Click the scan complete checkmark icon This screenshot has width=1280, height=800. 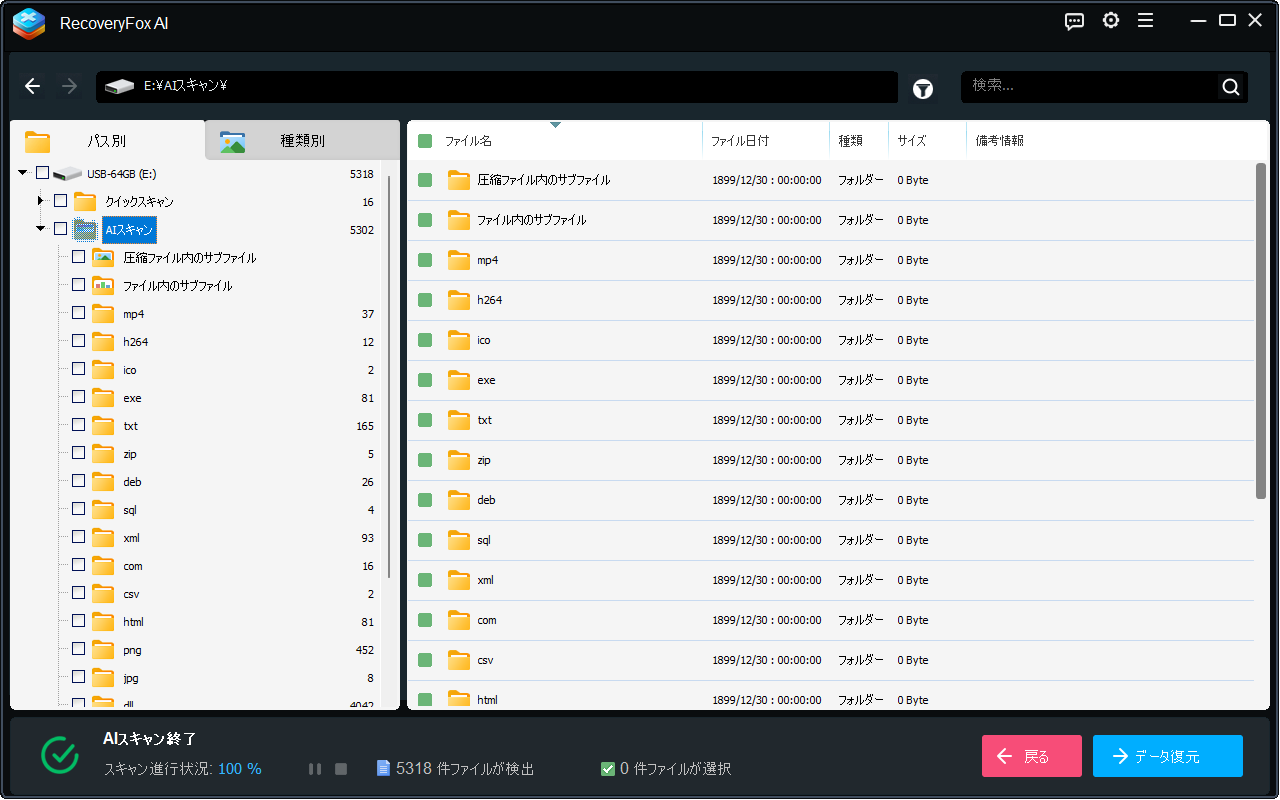point(60,755)
